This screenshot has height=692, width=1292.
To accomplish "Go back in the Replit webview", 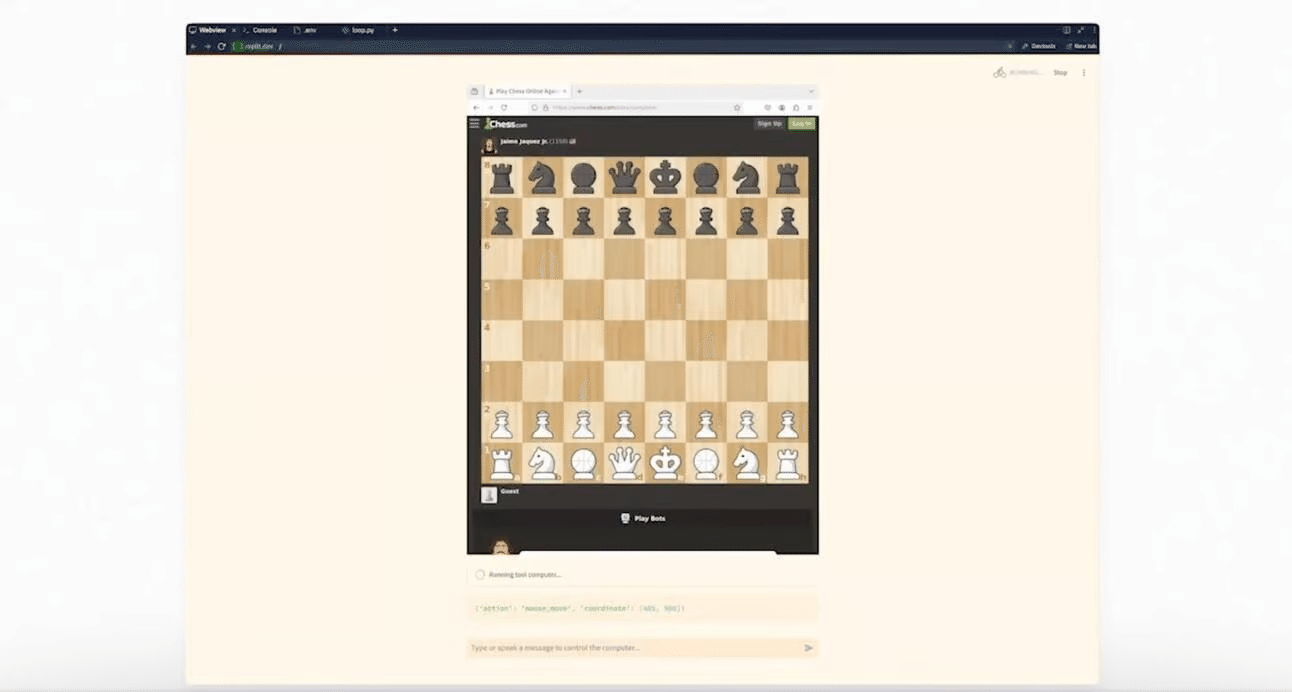I will point(195,46).
